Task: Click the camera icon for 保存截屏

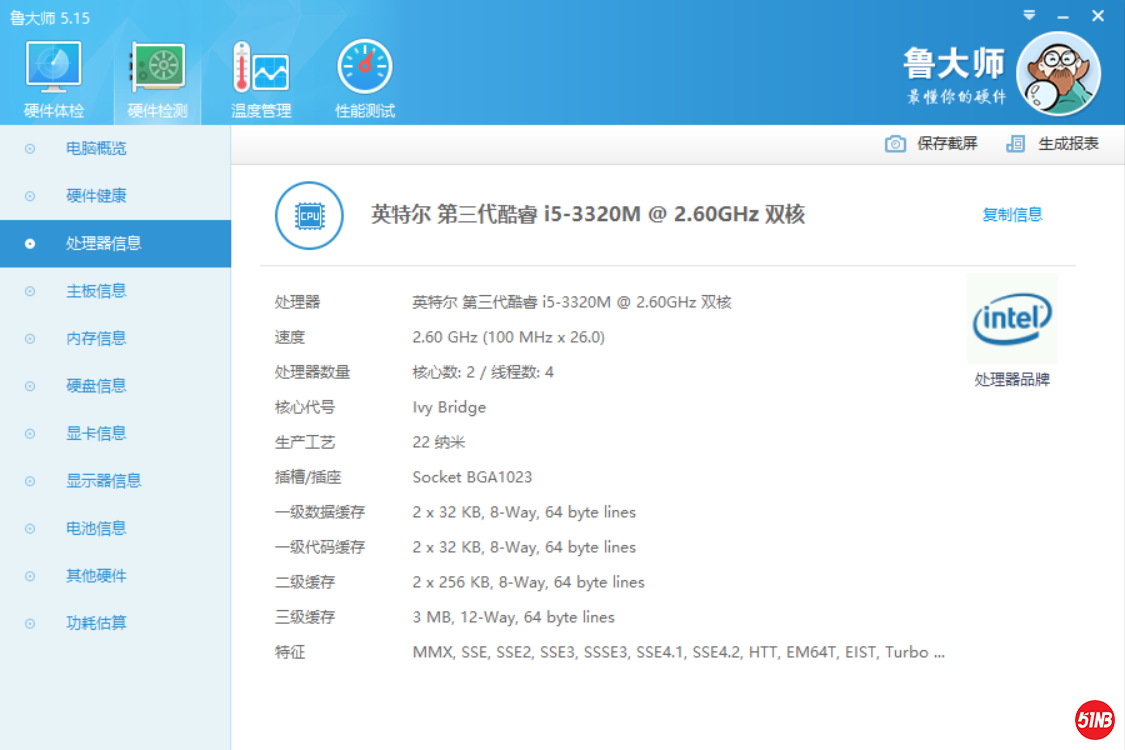Action: coord(895,144)
